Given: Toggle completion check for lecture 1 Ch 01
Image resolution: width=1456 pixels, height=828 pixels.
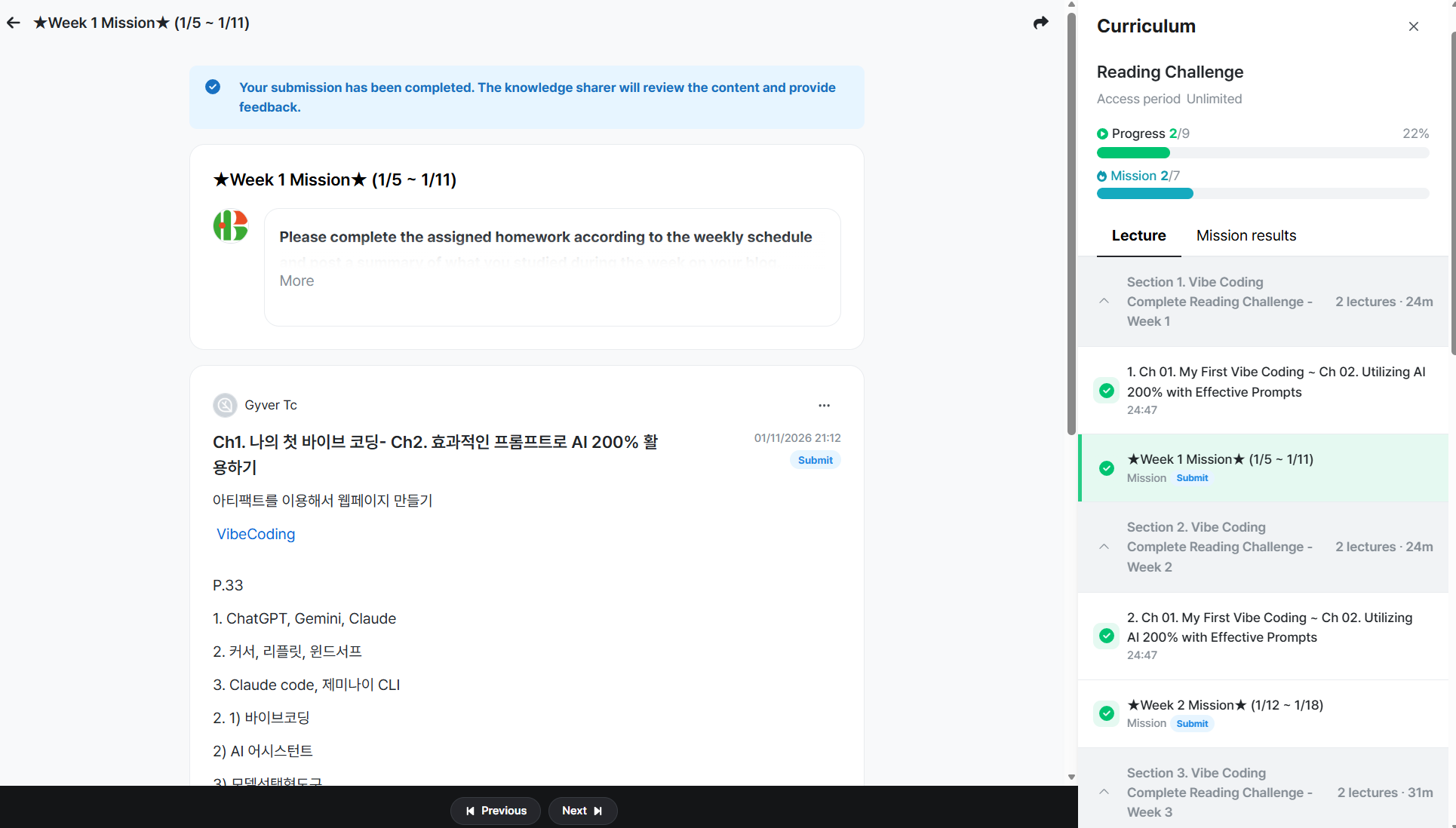Looking at the screenshot, I should pos(1106,391).
